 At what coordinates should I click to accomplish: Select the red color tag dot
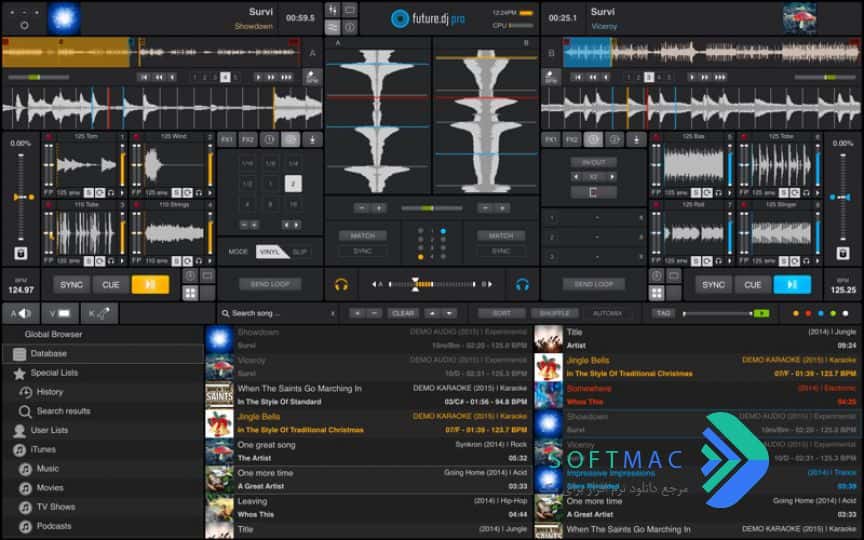(x=808, y=314)
